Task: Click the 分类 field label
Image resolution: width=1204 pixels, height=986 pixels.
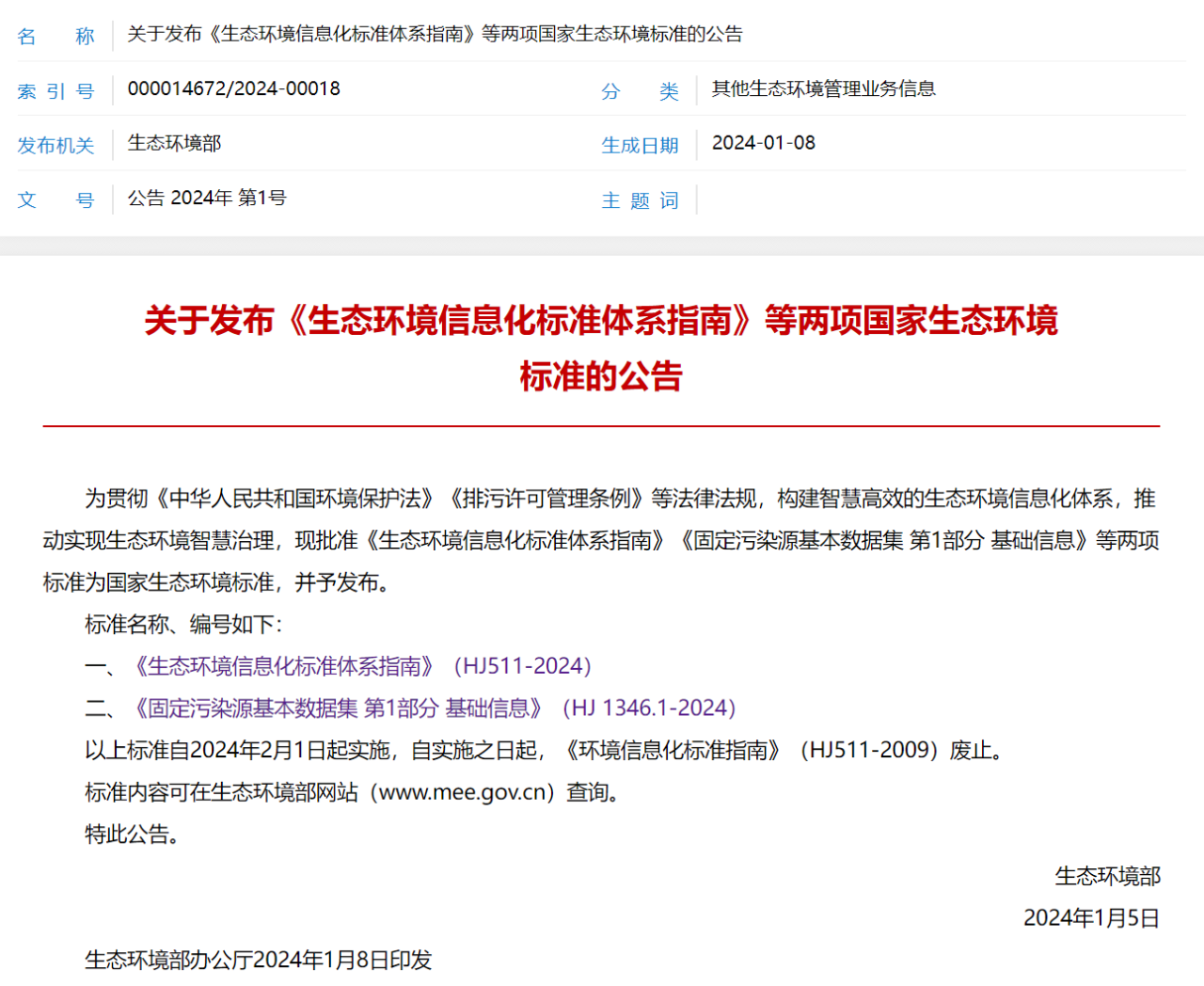Action: [640, 90]
